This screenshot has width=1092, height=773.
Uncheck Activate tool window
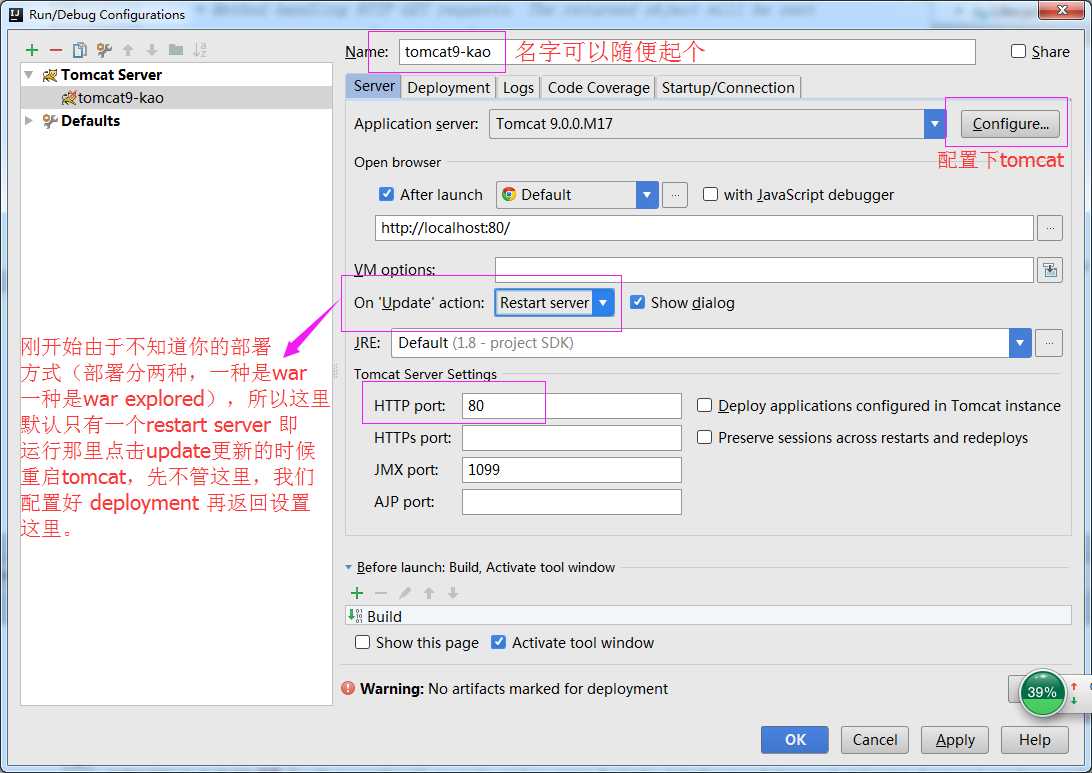[x=498, y=642]
